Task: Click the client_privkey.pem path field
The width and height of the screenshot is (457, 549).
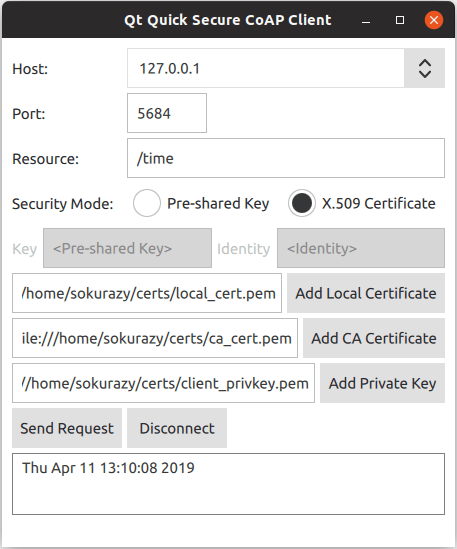Action: tap(163, 383)
